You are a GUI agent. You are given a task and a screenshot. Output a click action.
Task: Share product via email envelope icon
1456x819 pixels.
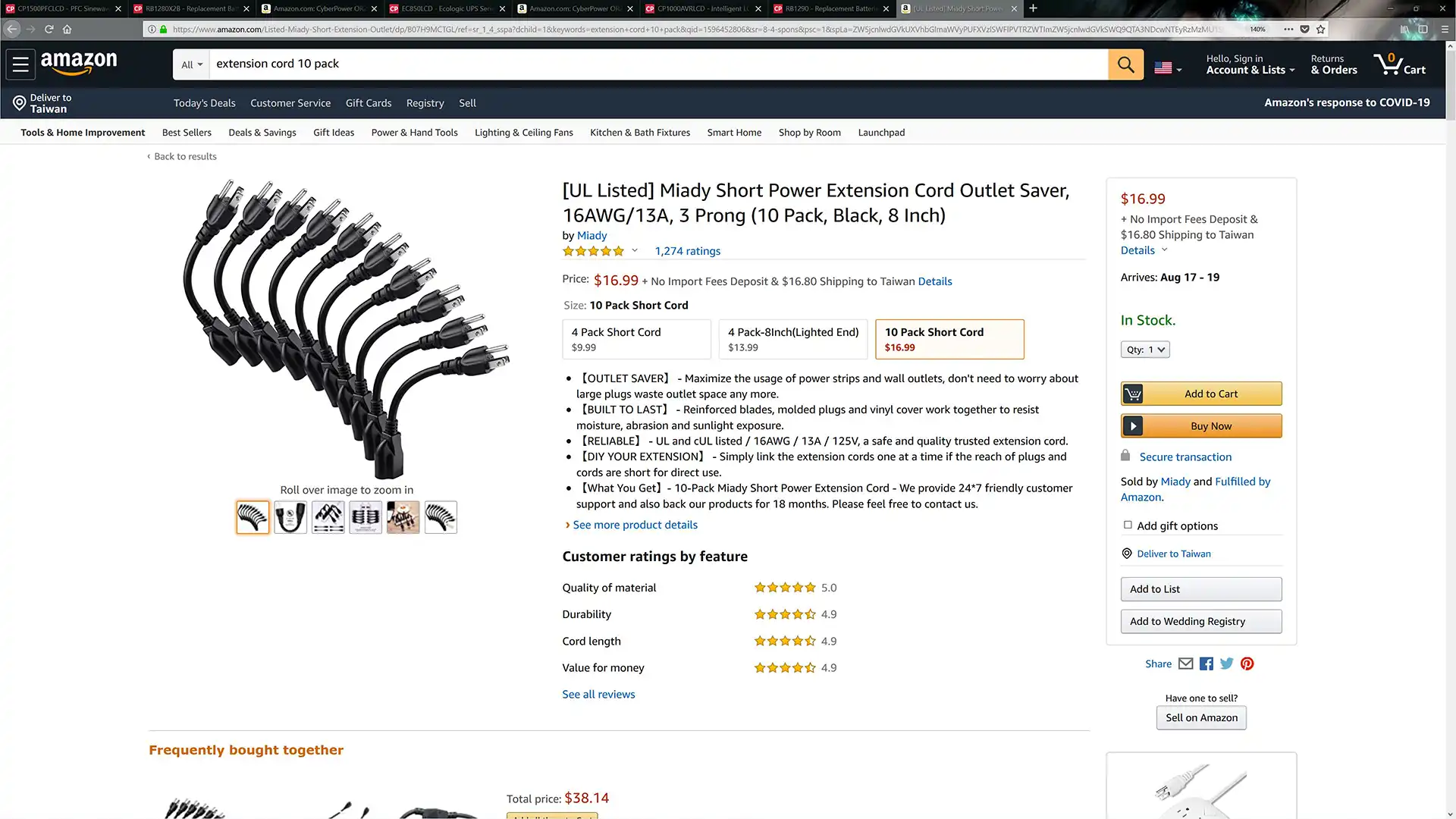pyautogui.click(x=1186, y=664)
